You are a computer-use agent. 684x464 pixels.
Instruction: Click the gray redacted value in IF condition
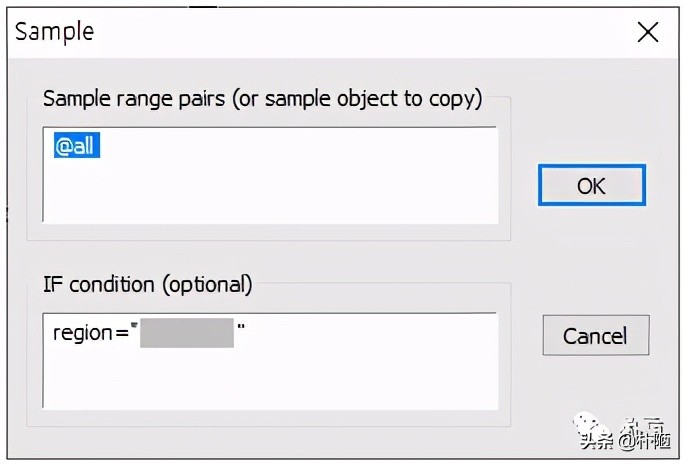click(186, 333)
